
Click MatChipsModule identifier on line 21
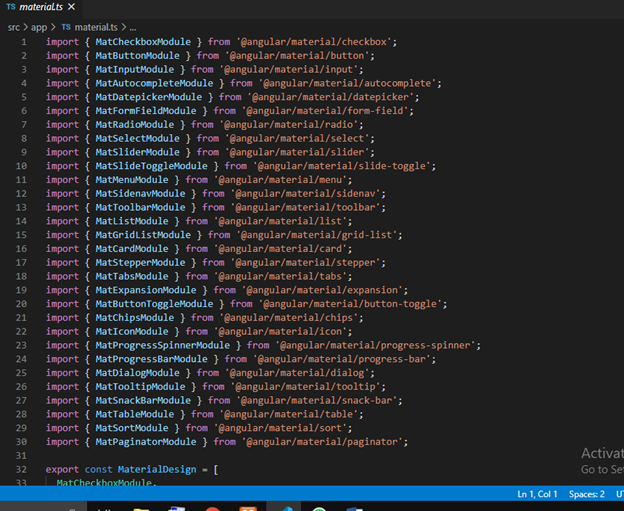[135, 318]
